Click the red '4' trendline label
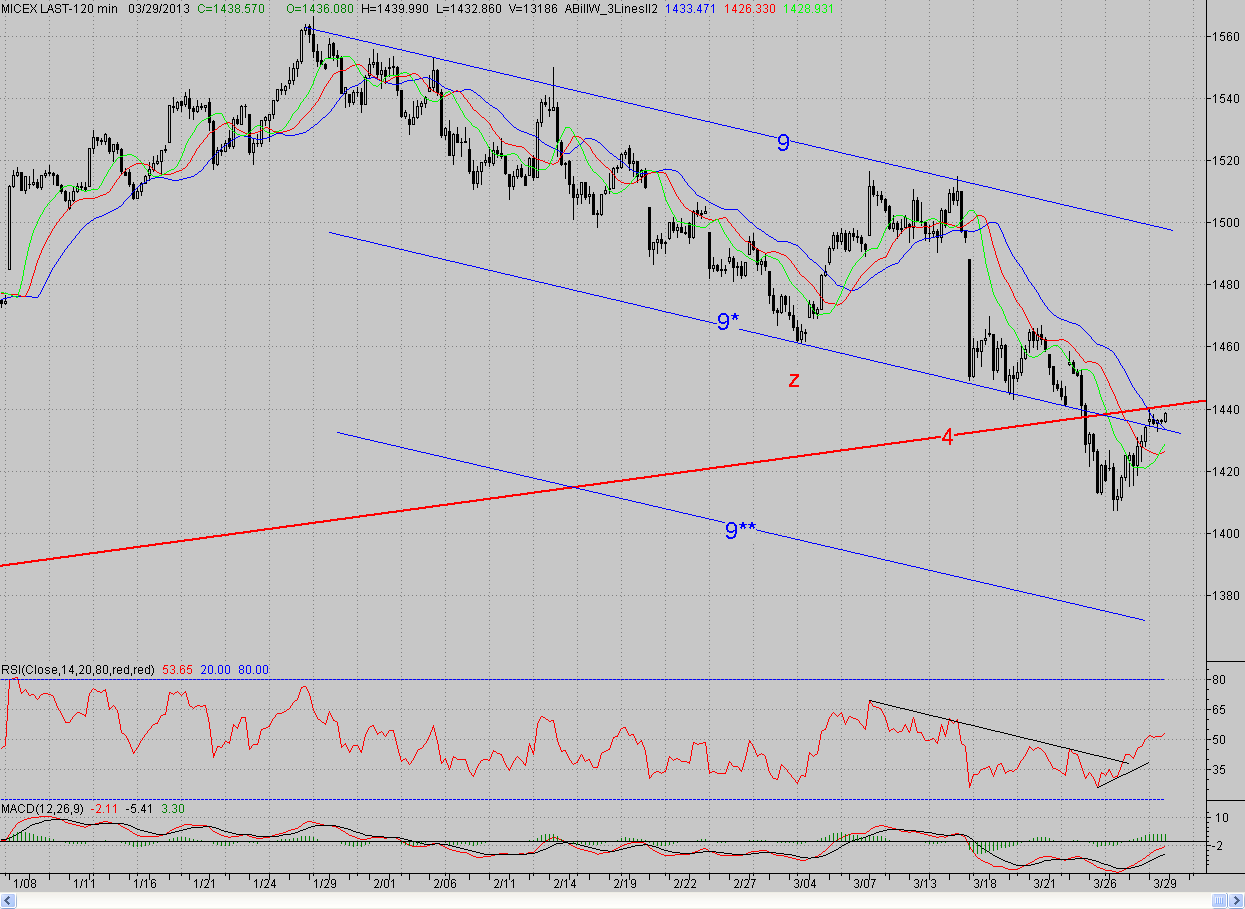1245x909 pixels. coord(946,436)
